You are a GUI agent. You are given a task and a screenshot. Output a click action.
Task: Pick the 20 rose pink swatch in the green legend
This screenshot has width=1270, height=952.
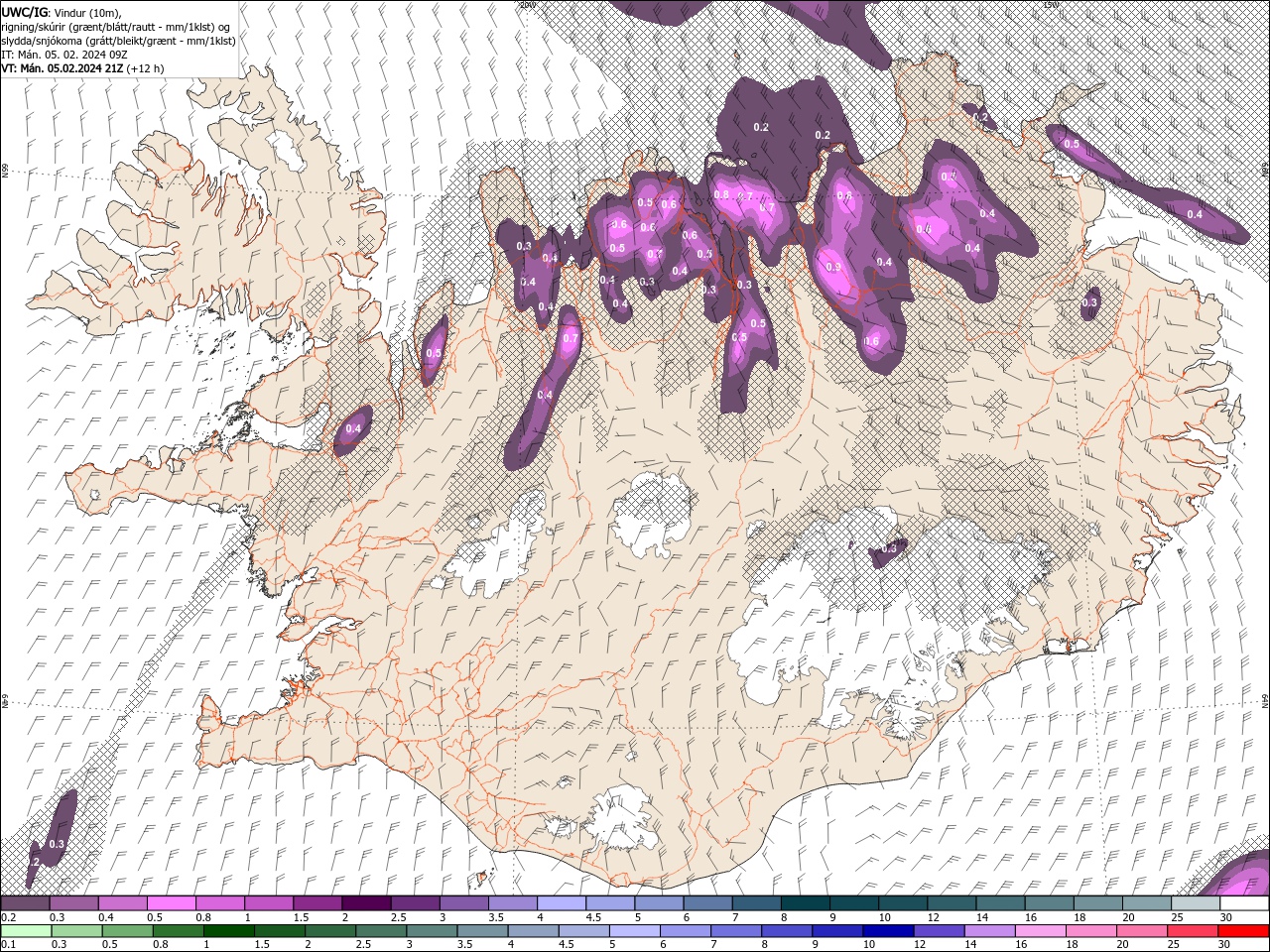[x=1140, y=930]
